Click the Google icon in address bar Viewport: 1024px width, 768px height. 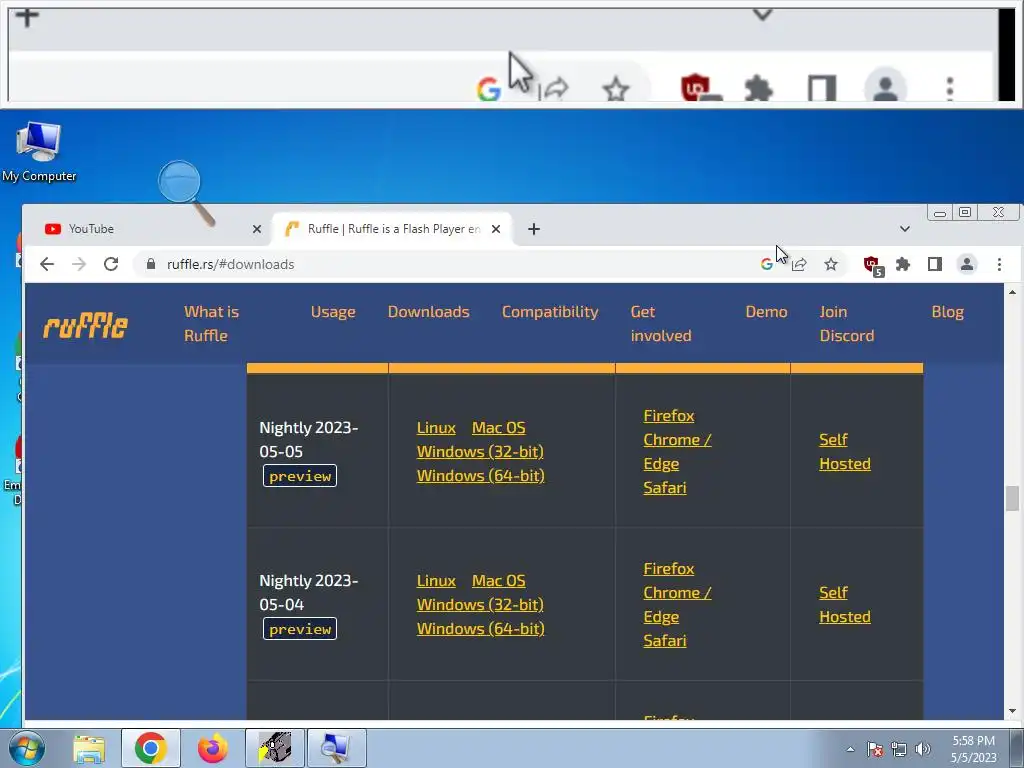click(767, 264)
